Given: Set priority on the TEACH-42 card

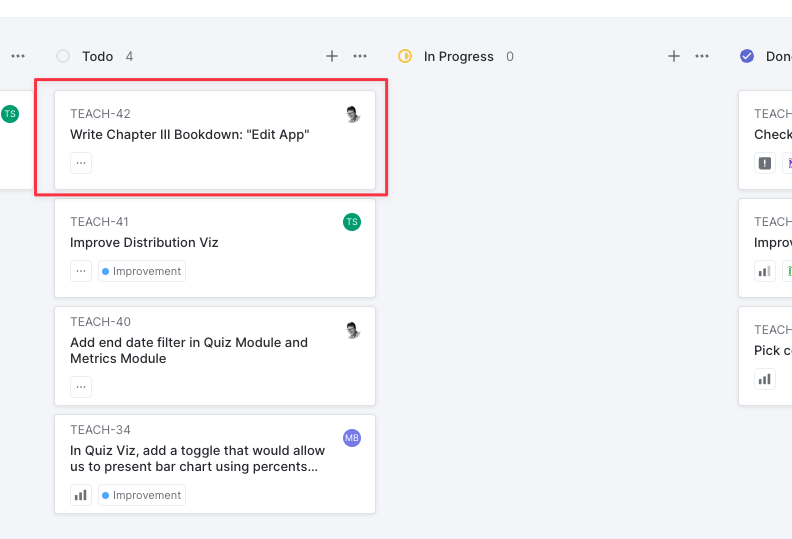Looking at the screenshot, I should point(81,162).
